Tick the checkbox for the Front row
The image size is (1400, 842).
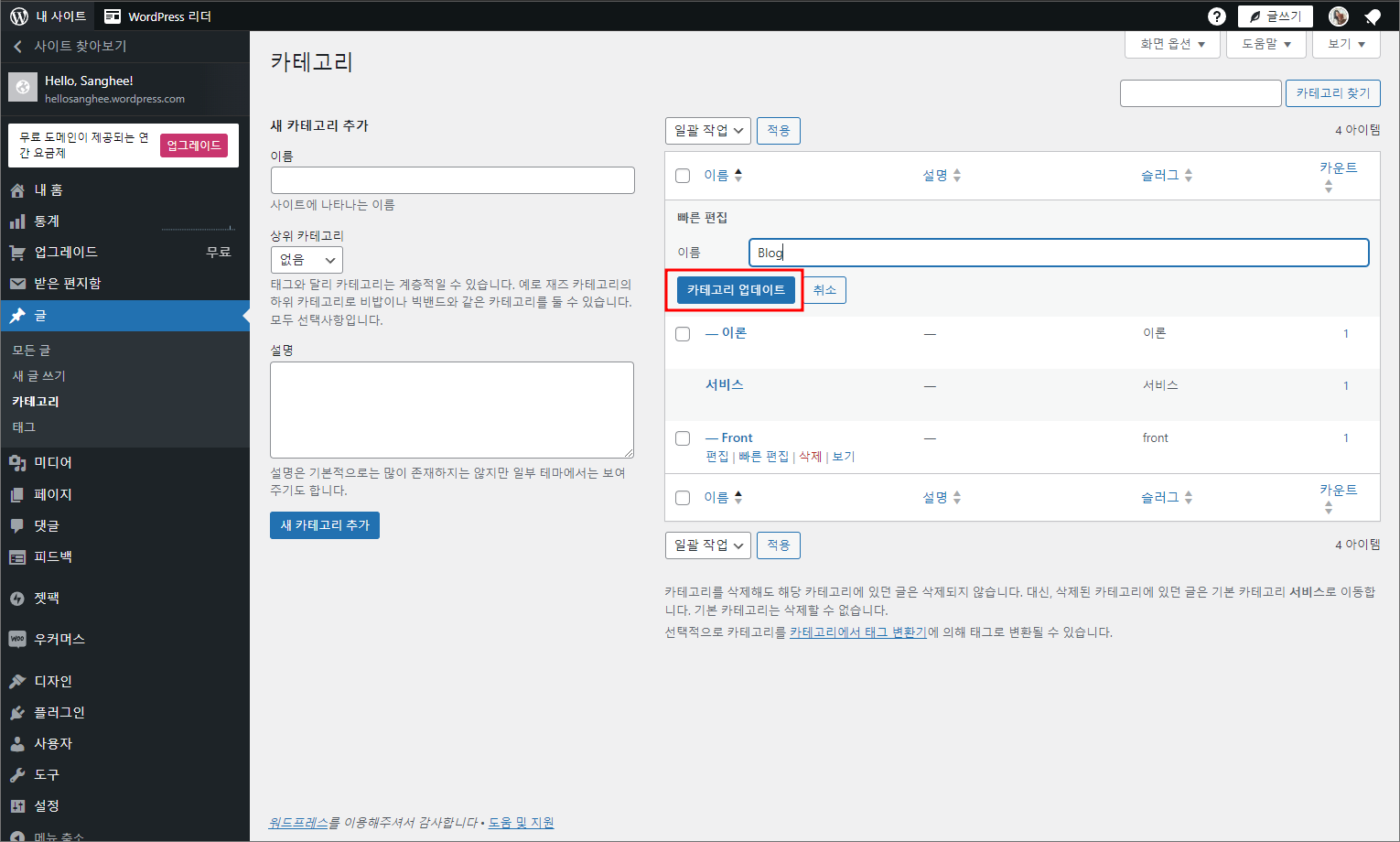(x=683, y=438)
